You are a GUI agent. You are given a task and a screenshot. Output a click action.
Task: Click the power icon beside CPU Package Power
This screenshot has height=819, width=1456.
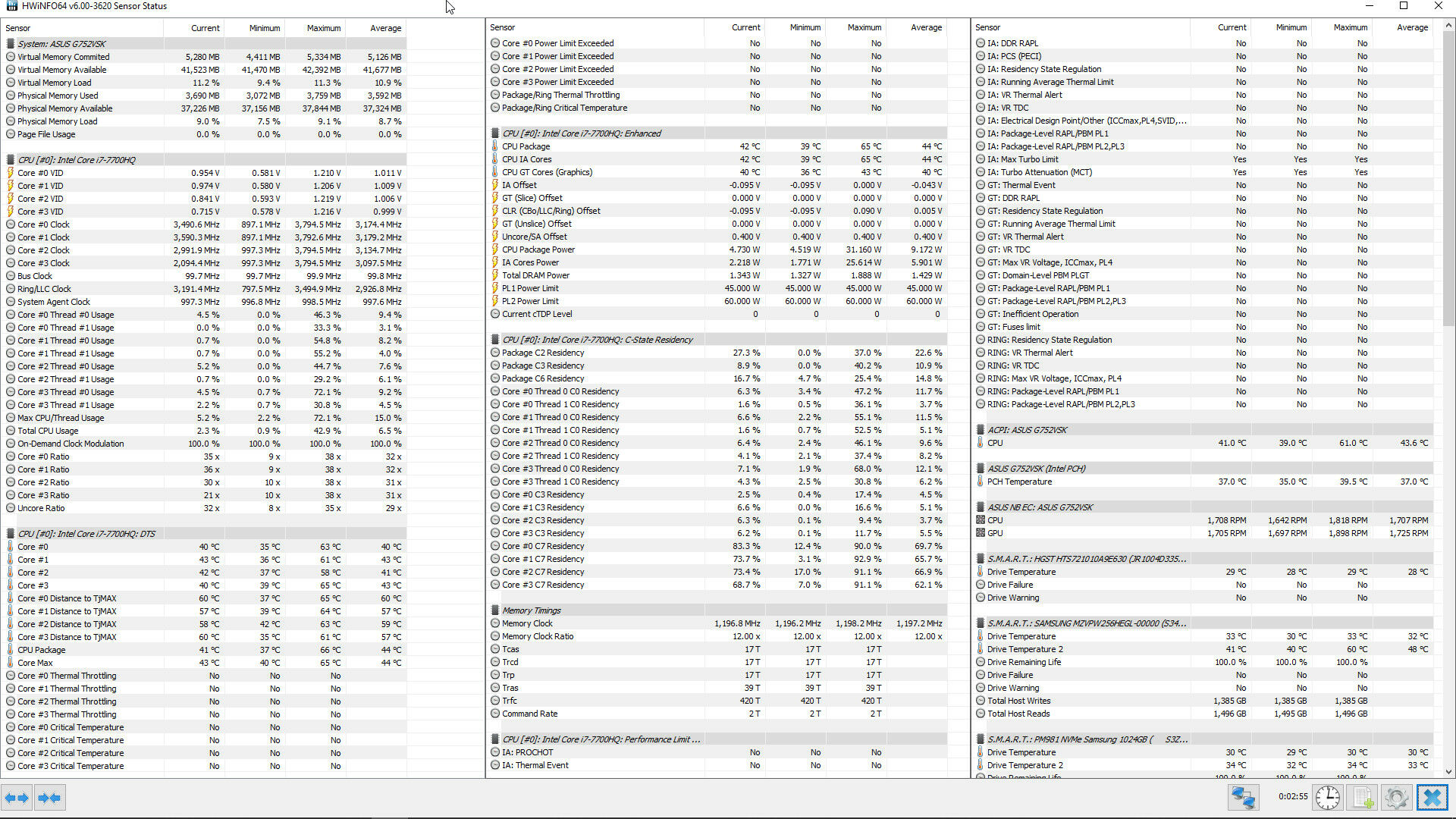tap(495, 249)
